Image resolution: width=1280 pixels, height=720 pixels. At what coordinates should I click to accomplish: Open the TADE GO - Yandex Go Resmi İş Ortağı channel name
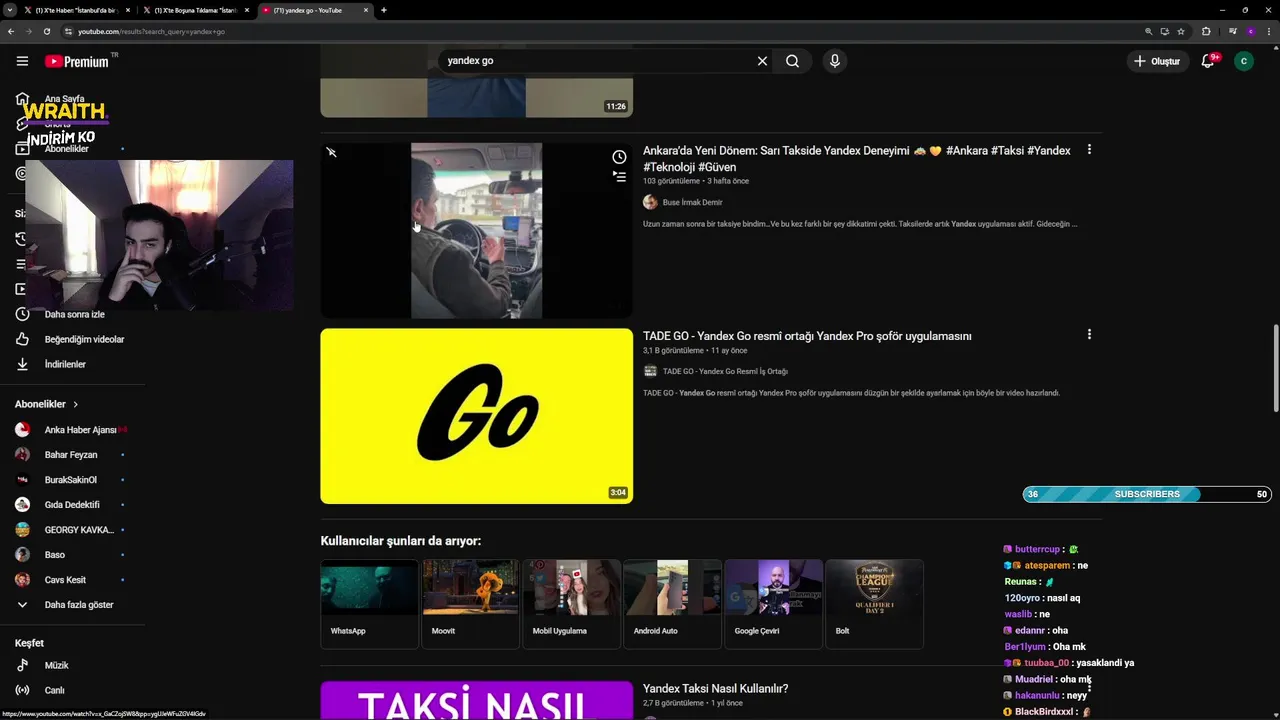[x=725, y=371]
